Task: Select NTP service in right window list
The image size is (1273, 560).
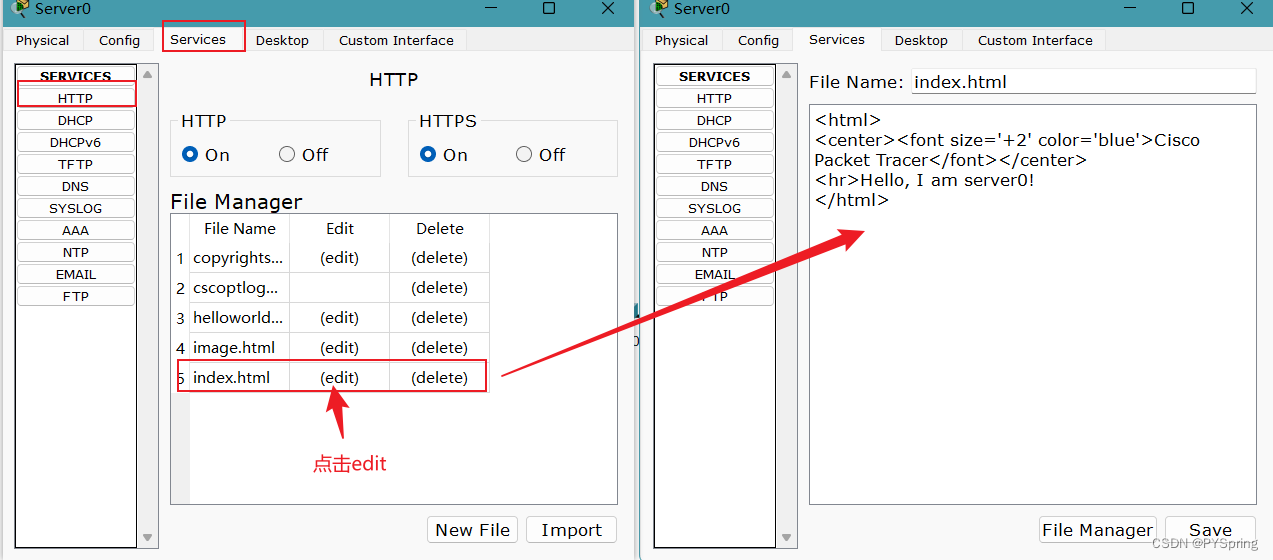Action: click(x=714, y=252)
